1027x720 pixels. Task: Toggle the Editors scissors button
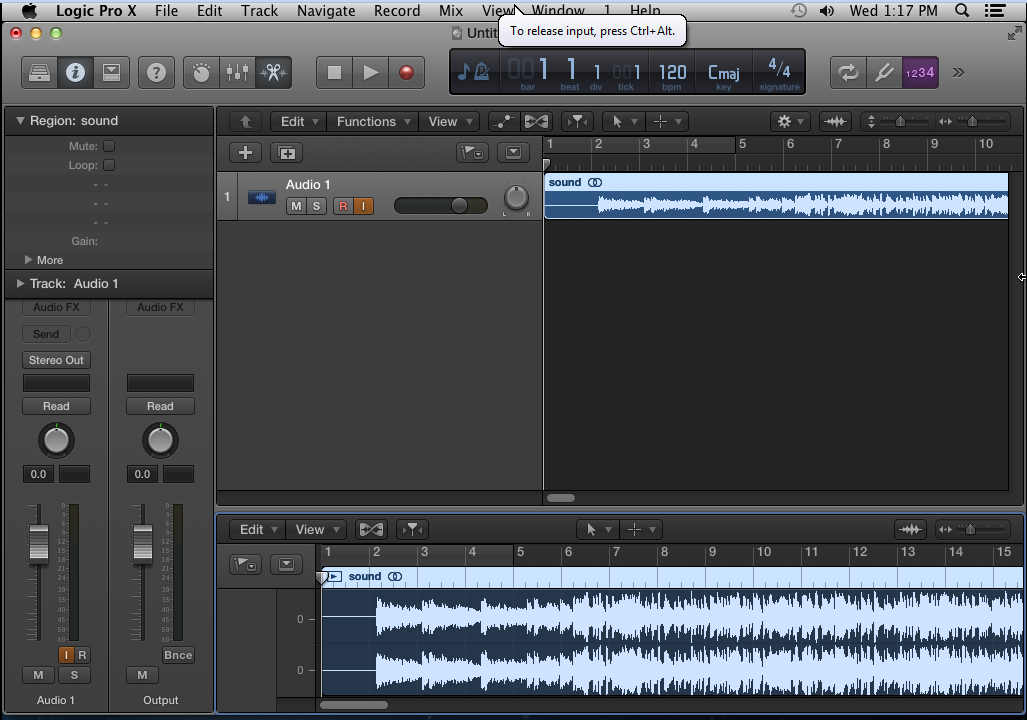pyautogui.click(x=272, y=72)
